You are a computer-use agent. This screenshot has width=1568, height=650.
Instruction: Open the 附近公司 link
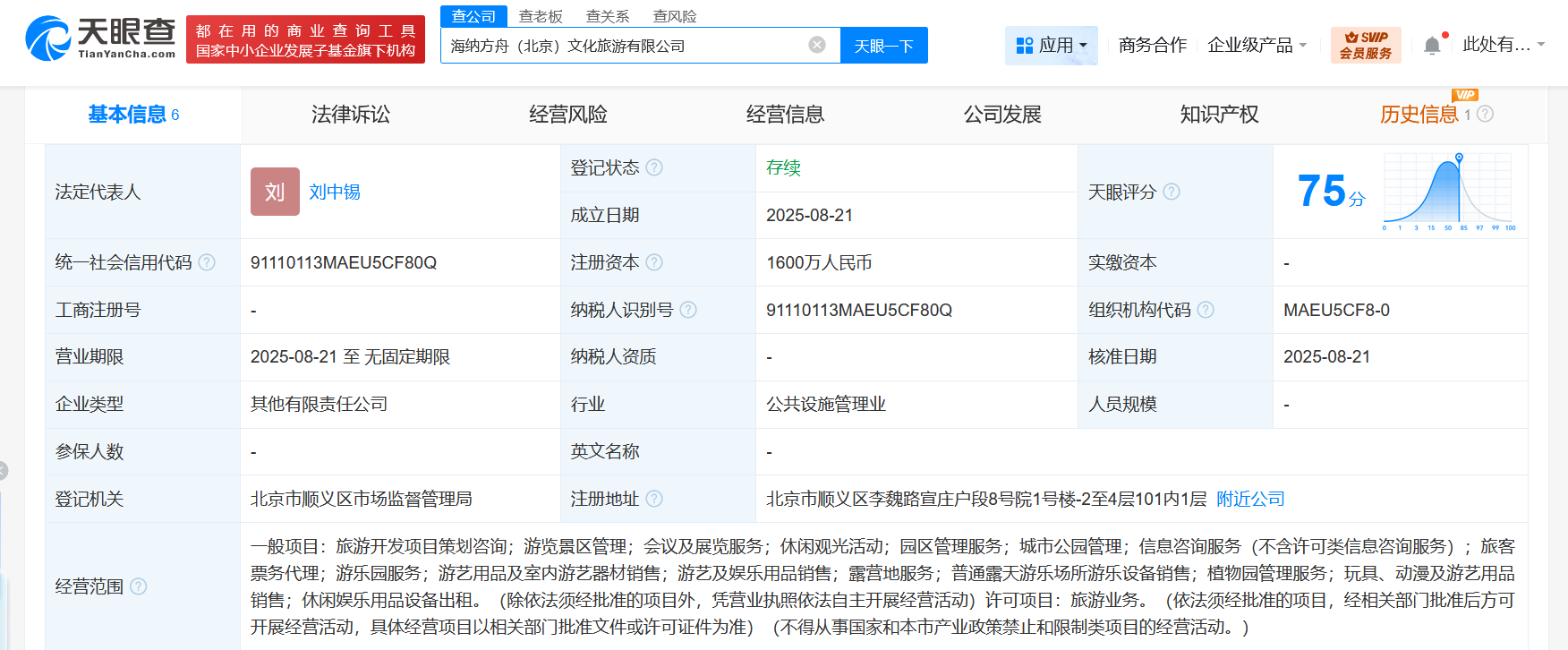[x=1250, y=499]
